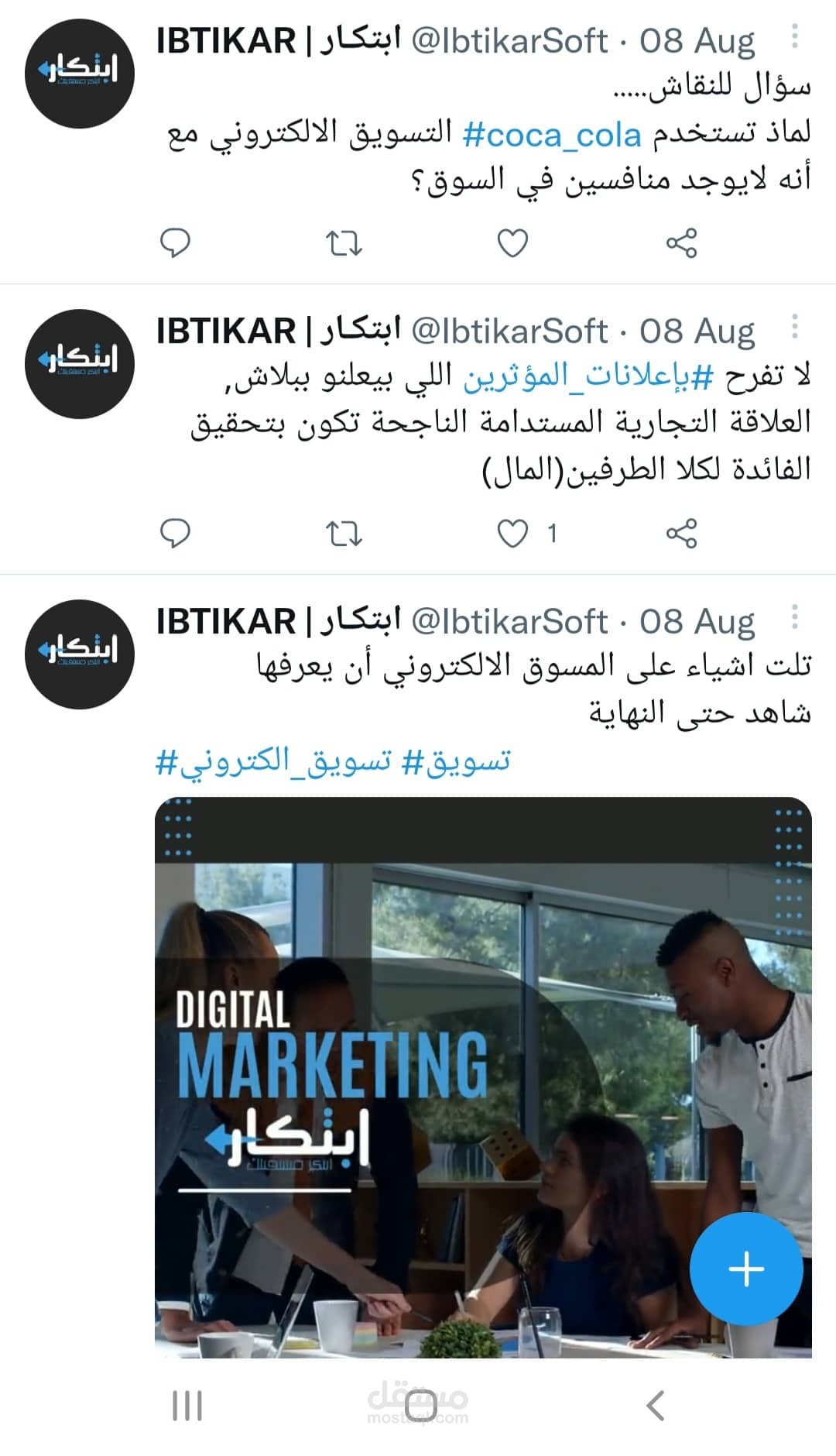
Task: Open the #تسويق_الكتروني hashtag
Action: pyautogui.click(x=273, y=761)
